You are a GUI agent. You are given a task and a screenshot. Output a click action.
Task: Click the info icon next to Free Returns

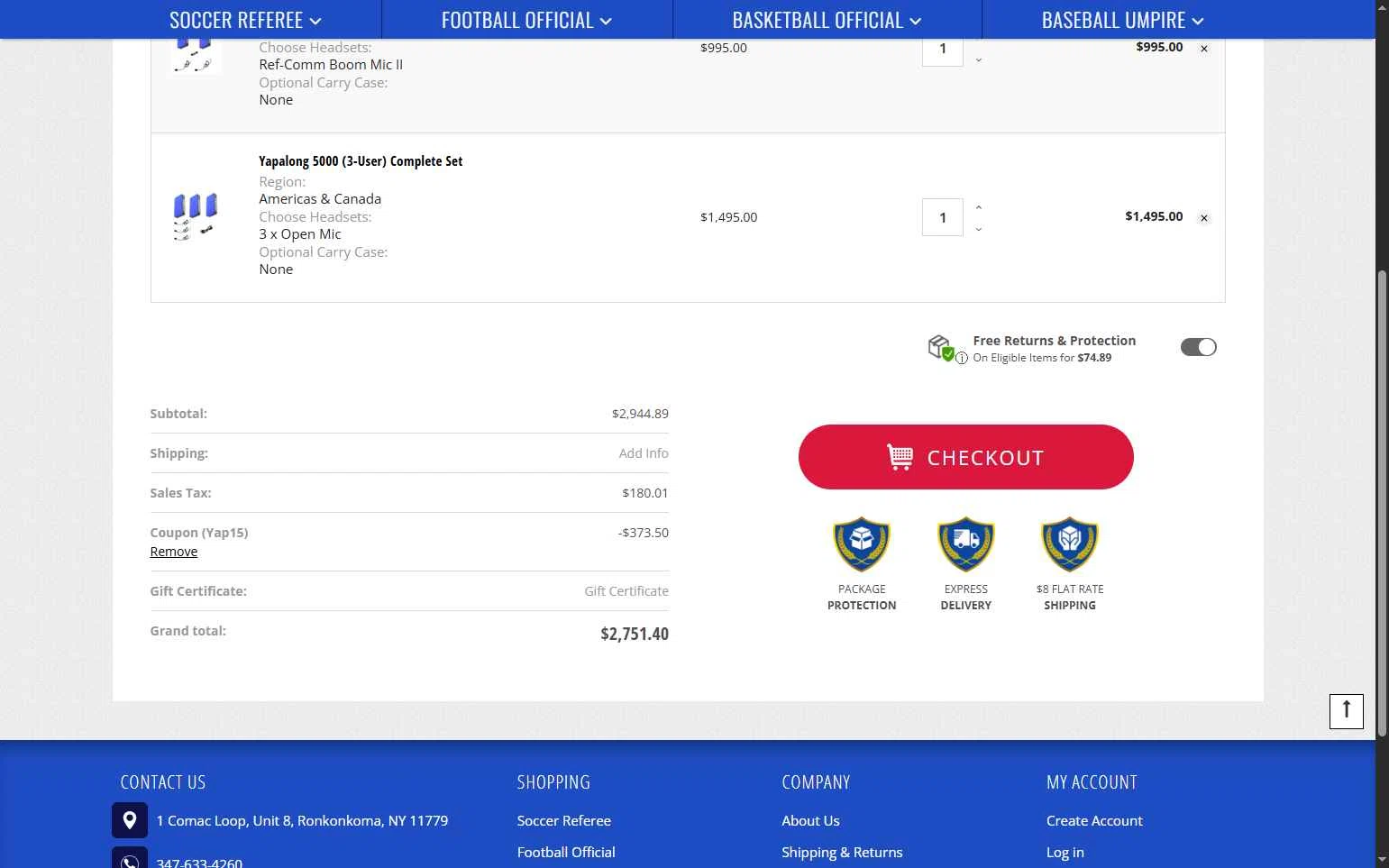pos(962,358)
